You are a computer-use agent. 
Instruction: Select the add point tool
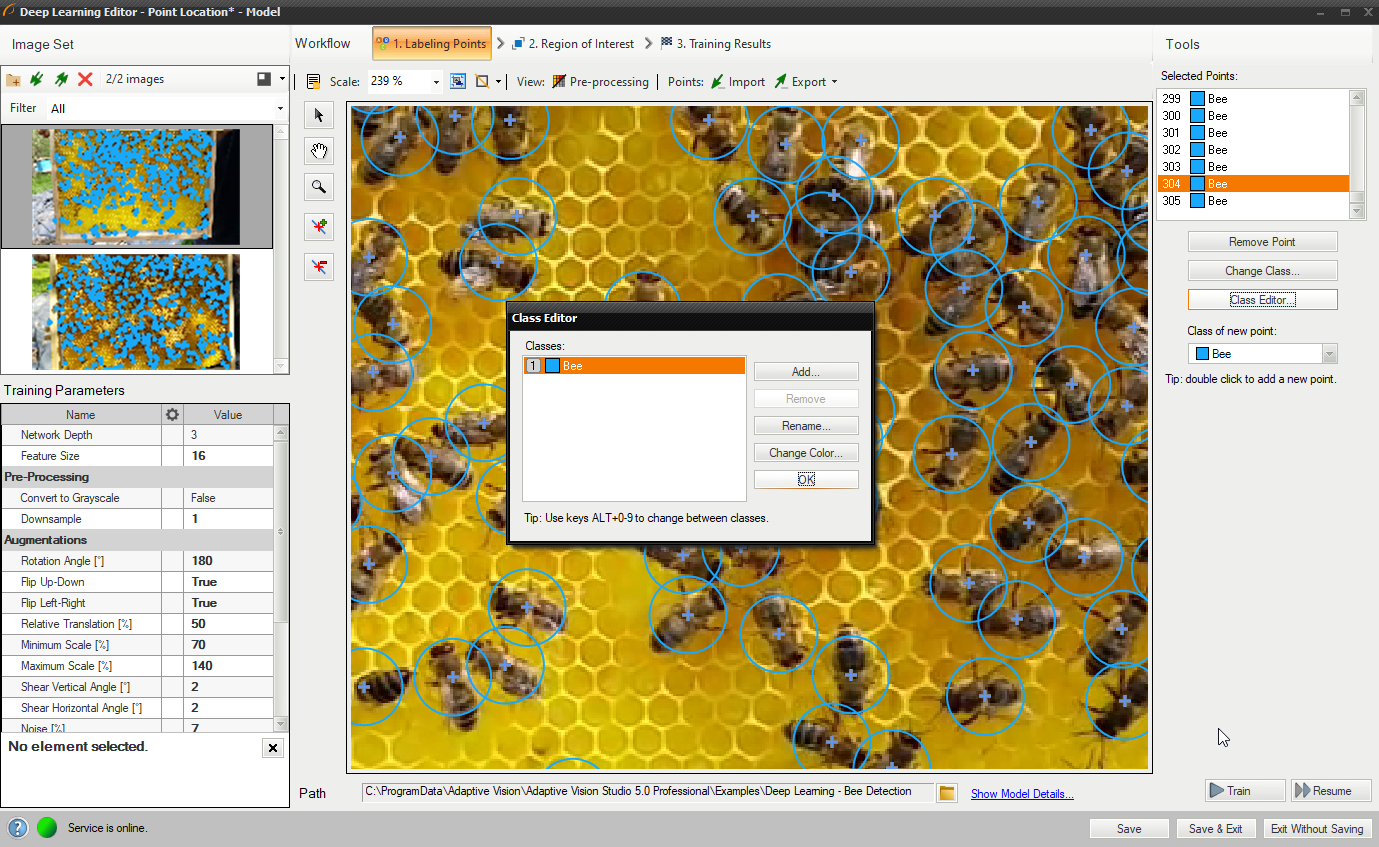[319, 227]
